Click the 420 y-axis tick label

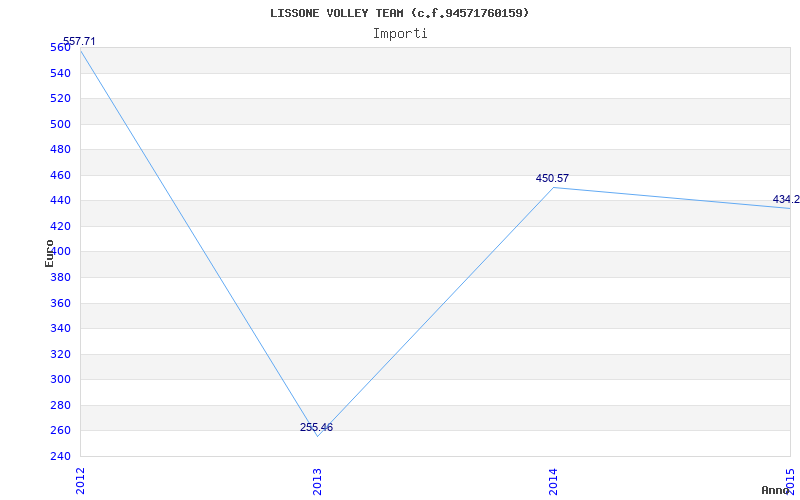[61, 227]
